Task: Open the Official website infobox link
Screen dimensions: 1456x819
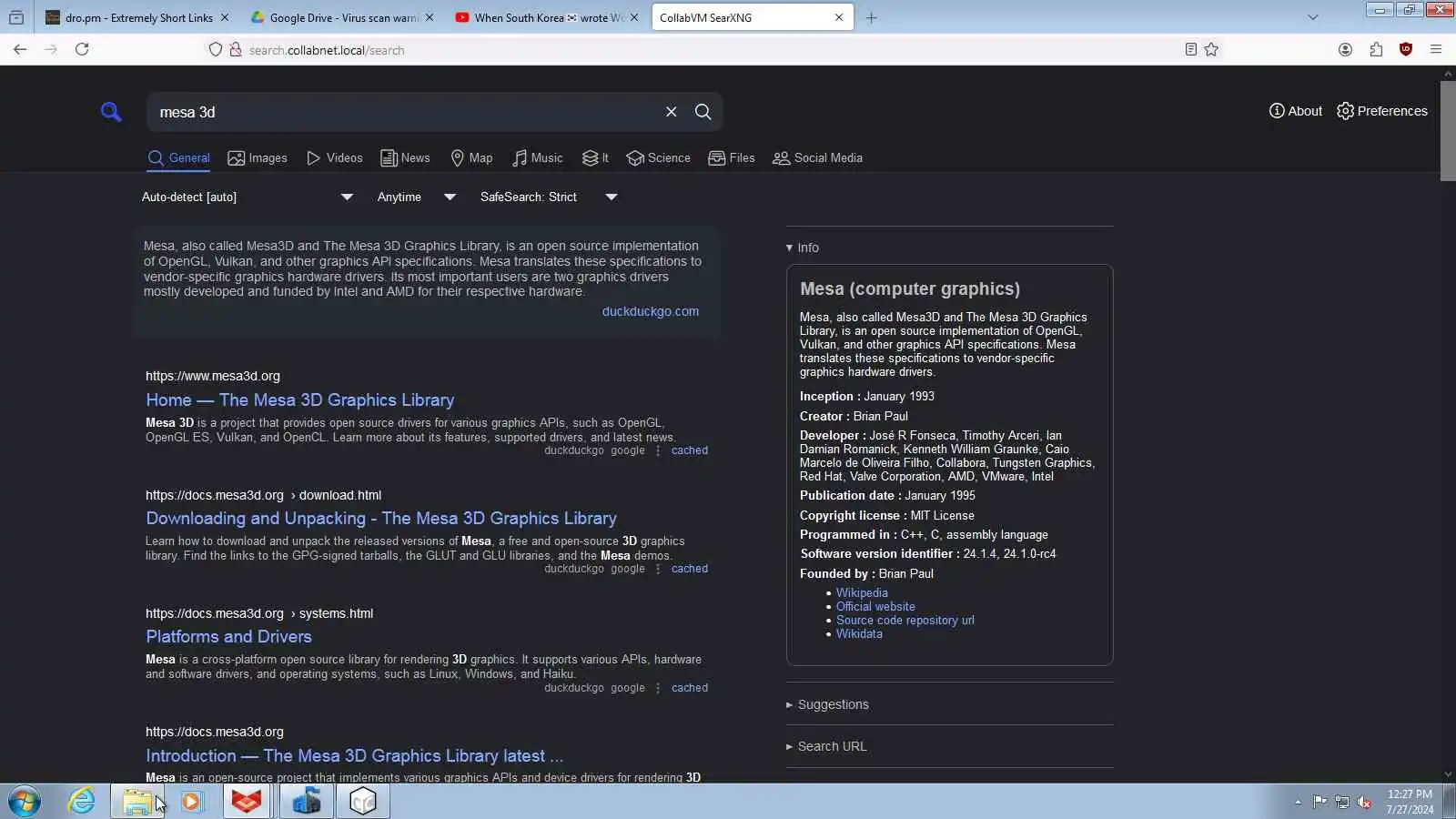Action: pyautogui.click(x=875, y=606)
